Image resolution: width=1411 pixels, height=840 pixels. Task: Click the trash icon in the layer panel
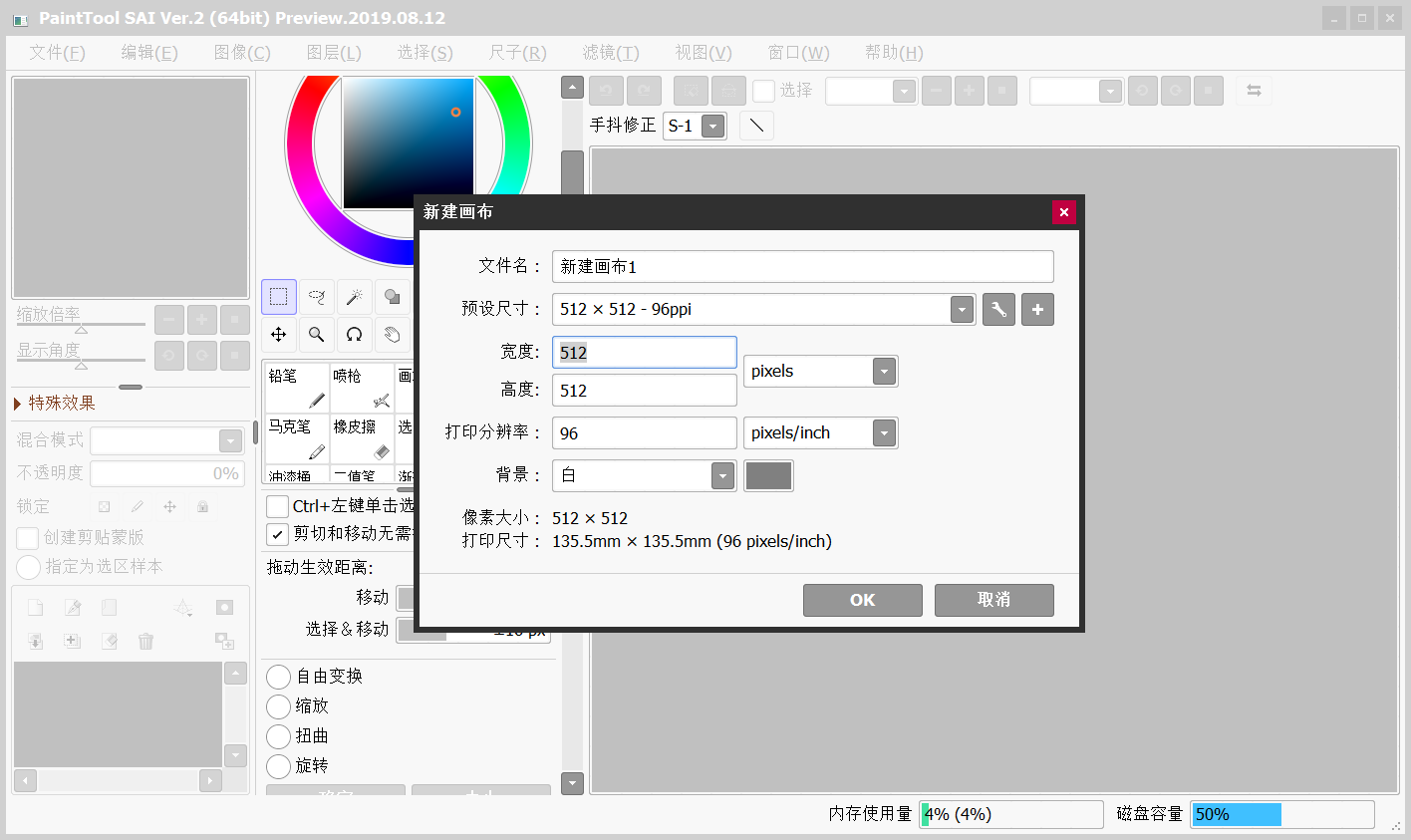tap(146, 641)
